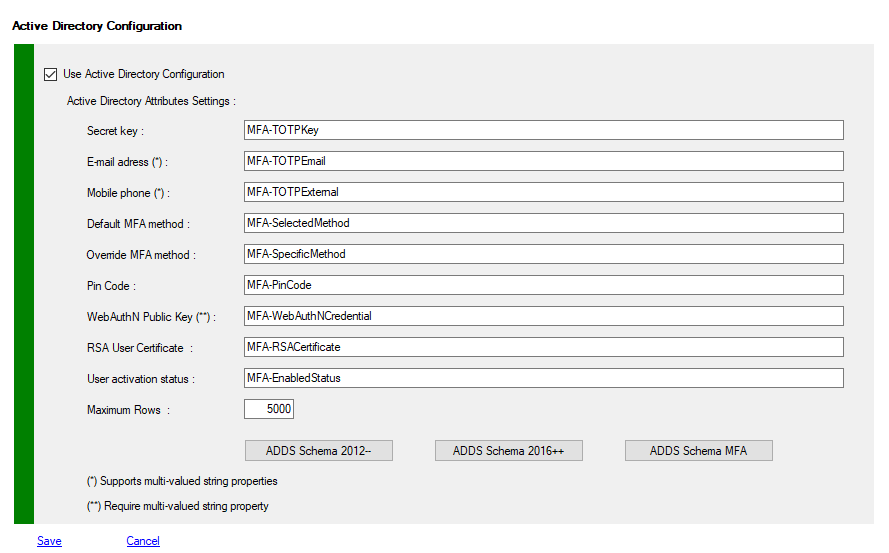889x553 pixels.
Task: Click the Secret key label
Action: click(x=115, y=131)
